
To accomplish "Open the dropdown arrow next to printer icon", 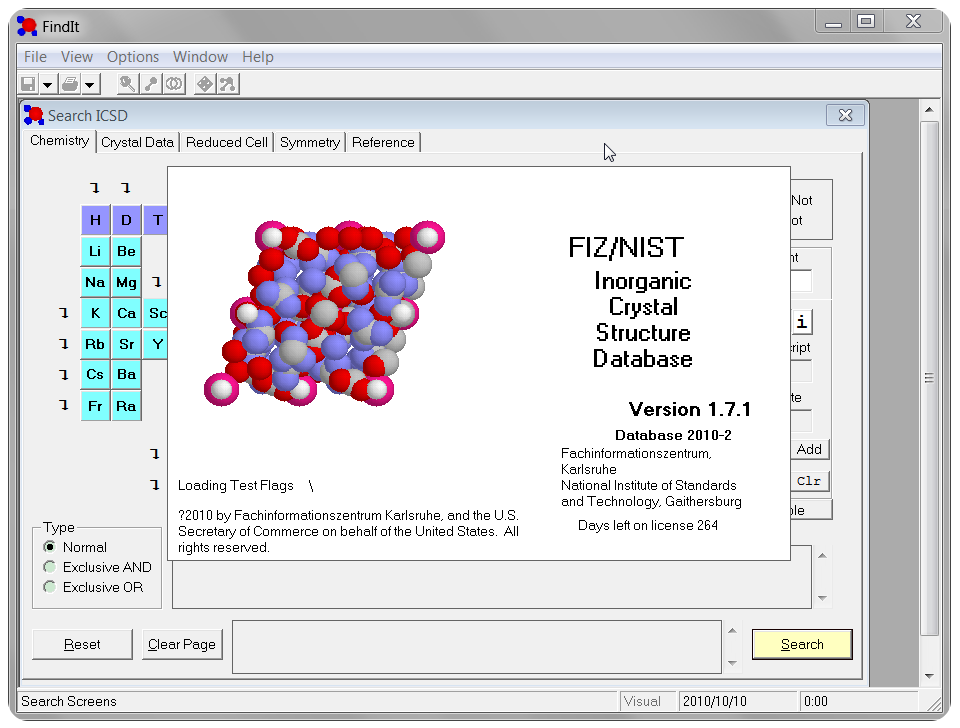I will (x=90, y=84).
